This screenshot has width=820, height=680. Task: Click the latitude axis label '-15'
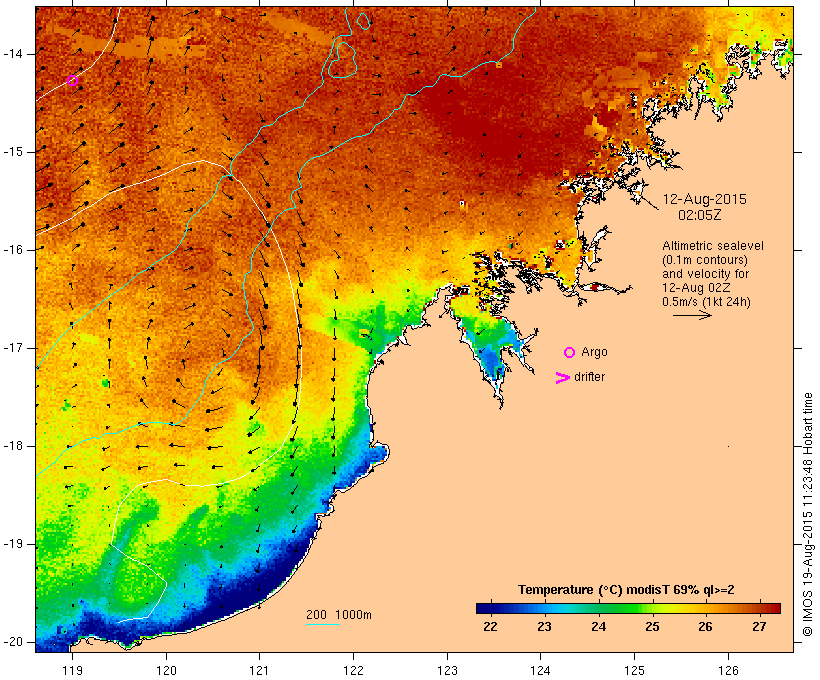coord(12,152)
